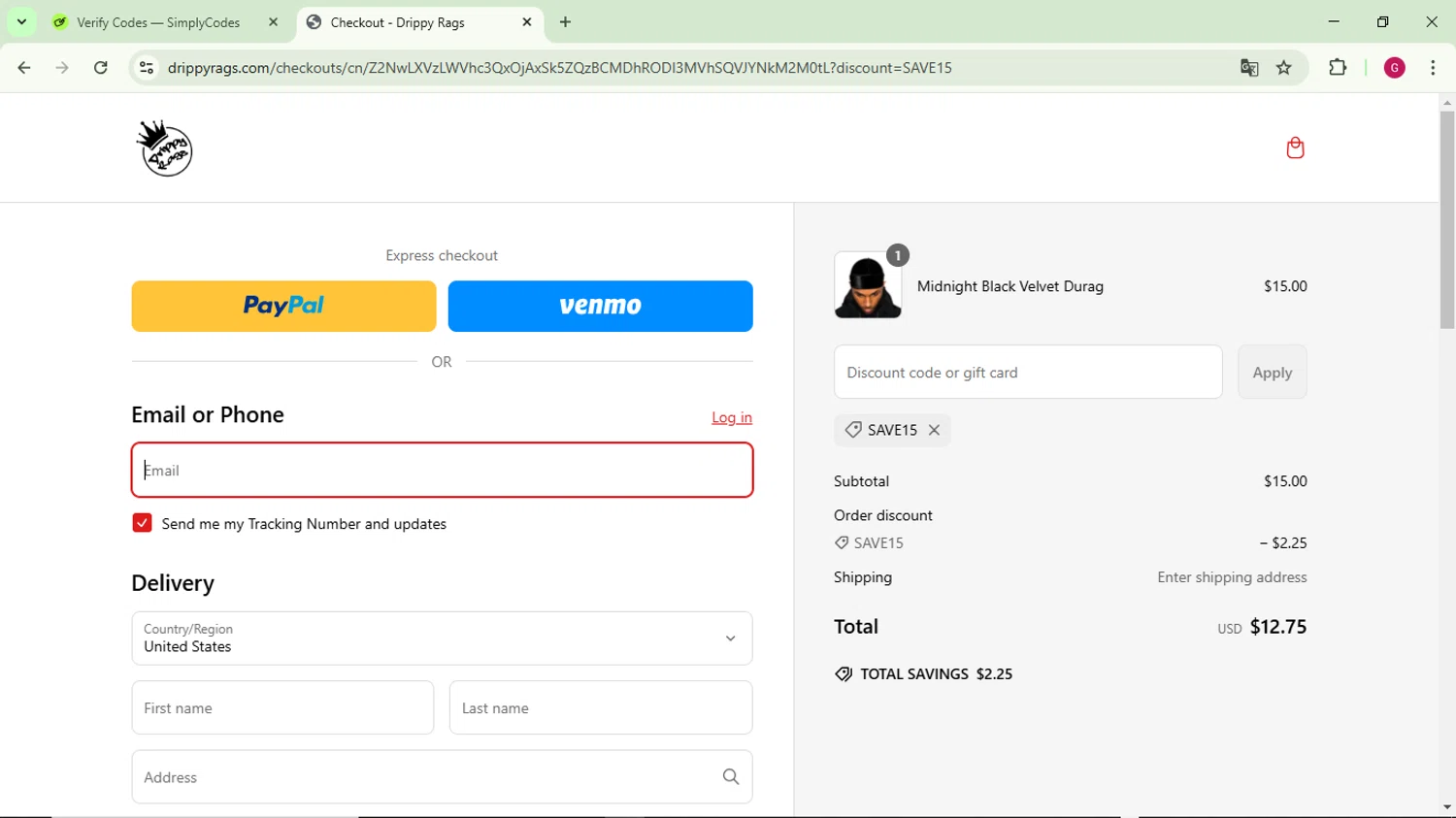
Task: Open Midnight Black Velvet Durag thumbnail
Action: [868, 285]
